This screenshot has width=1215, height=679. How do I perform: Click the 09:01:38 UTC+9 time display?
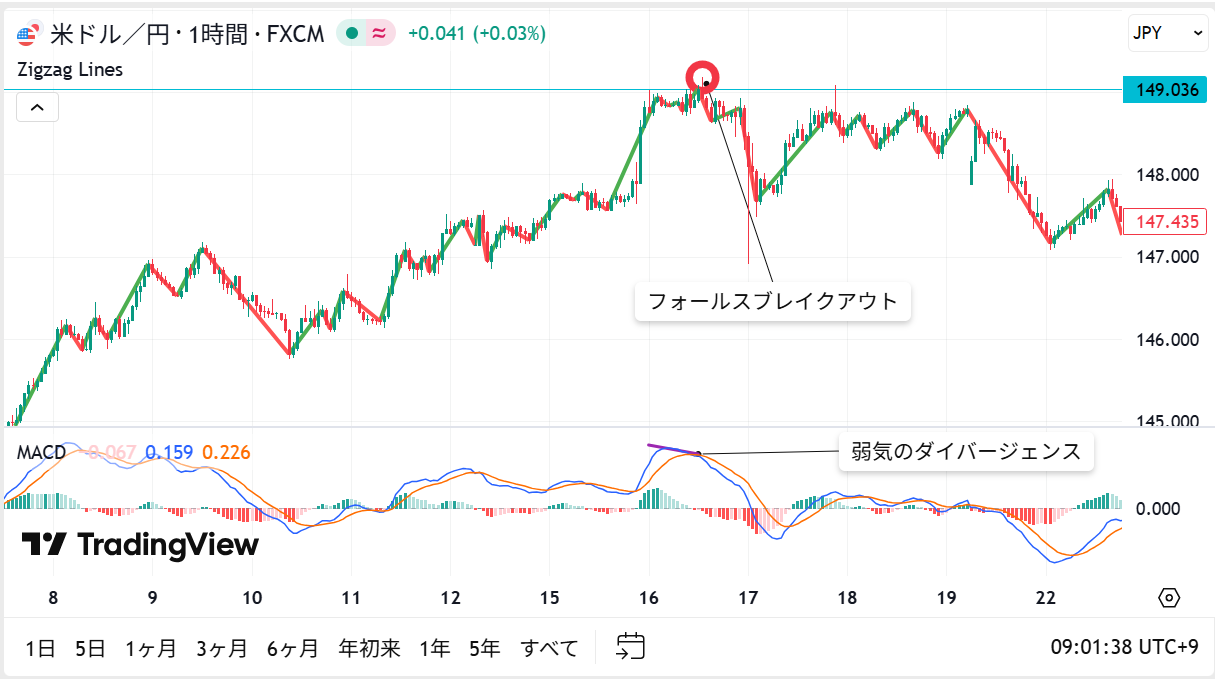click(x=1125, y=648)
